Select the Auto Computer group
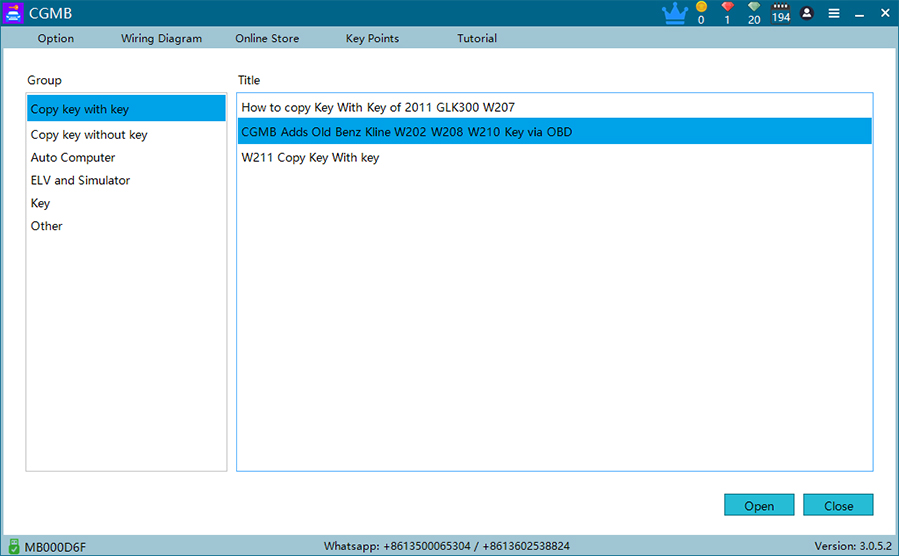 pyautogui.click(x=73, y=158)
